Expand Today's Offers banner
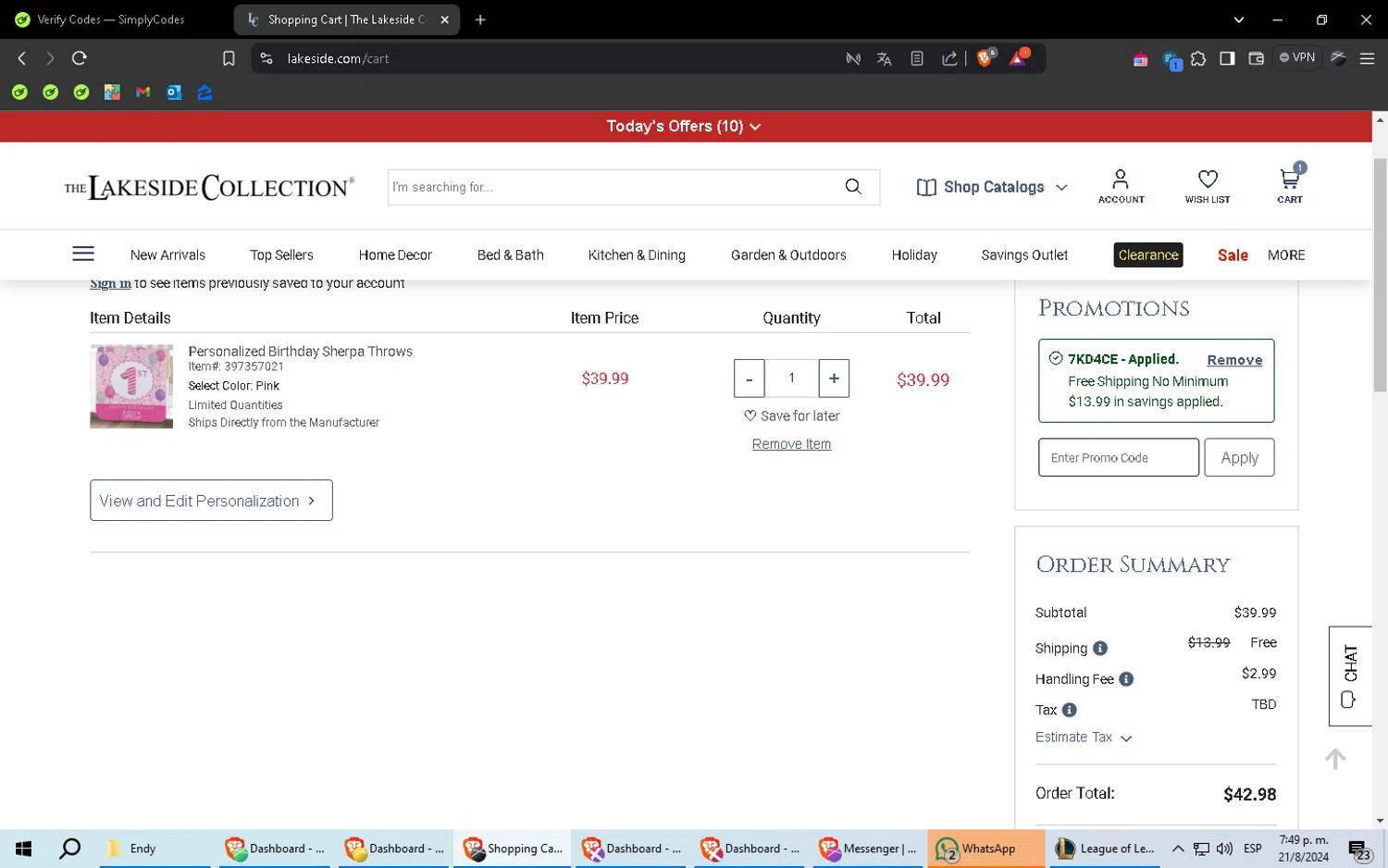 [x=684, y=126]
